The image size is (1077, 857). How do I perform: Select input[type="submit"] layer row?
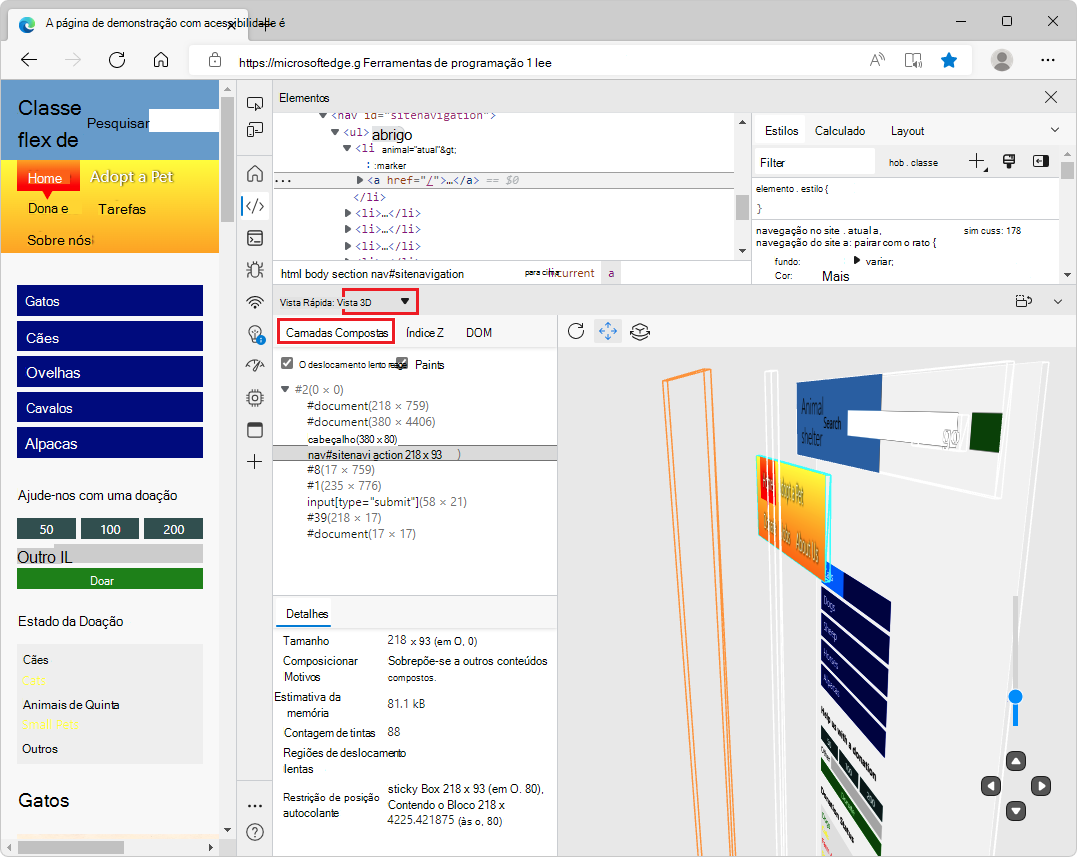[x=415, y=501]
